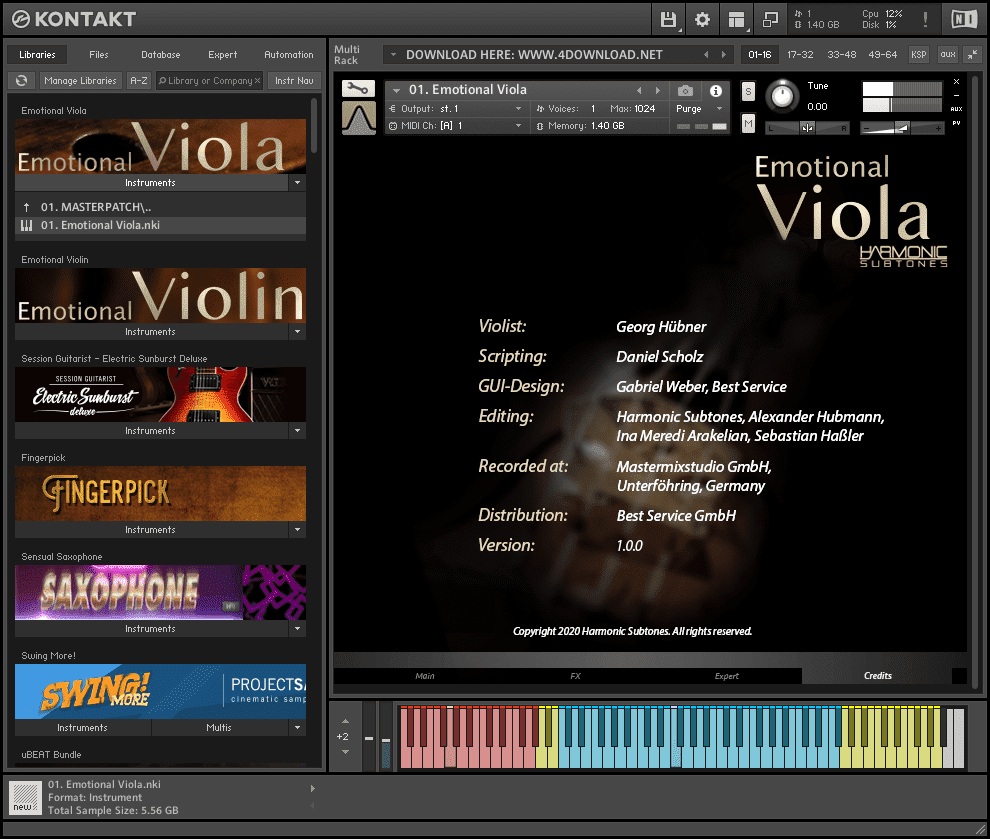Click the new instrument icon in info pane
Screen dimensions: 990x839
[26, 797]
